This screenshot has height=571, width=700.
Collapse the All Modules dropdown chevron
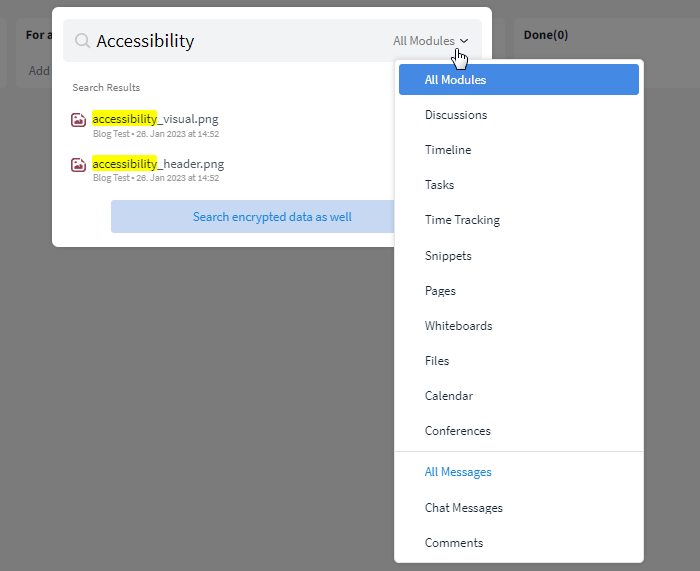click(464, 41)
